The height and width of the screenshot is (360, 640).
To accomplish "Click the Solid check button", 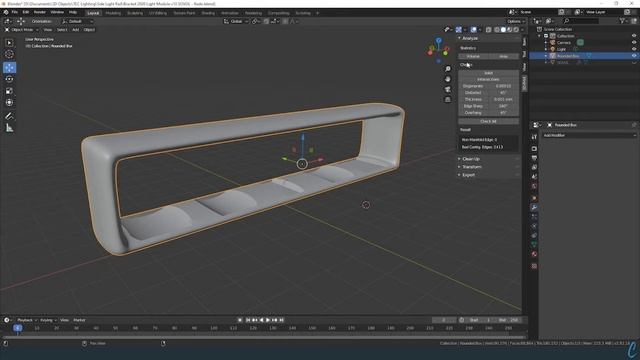I will point(489,73).
